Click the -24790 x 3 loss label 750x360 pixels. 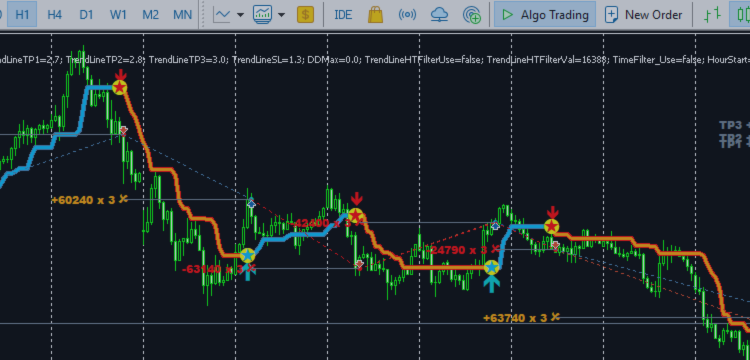coord(459,250)
